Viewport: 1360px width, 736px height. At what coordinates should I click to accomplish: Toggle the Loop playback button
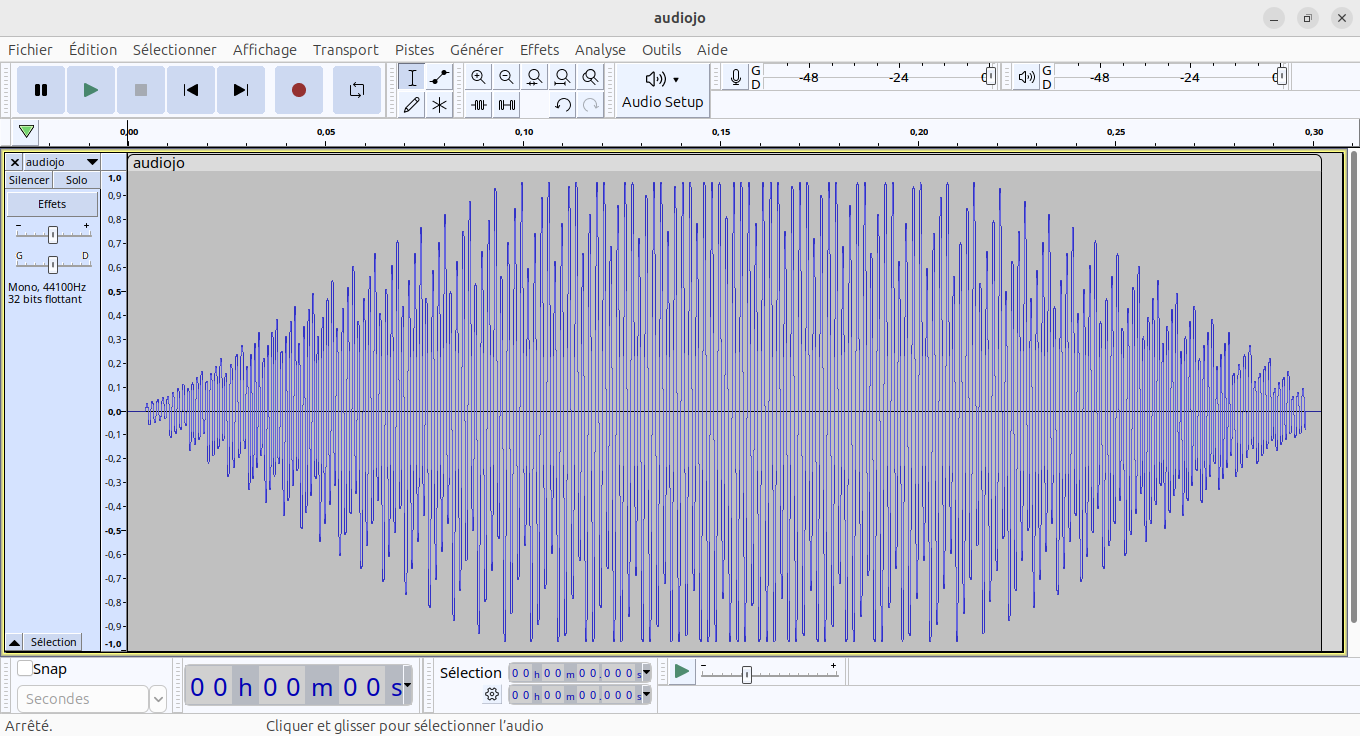click(x=357, y=90)
